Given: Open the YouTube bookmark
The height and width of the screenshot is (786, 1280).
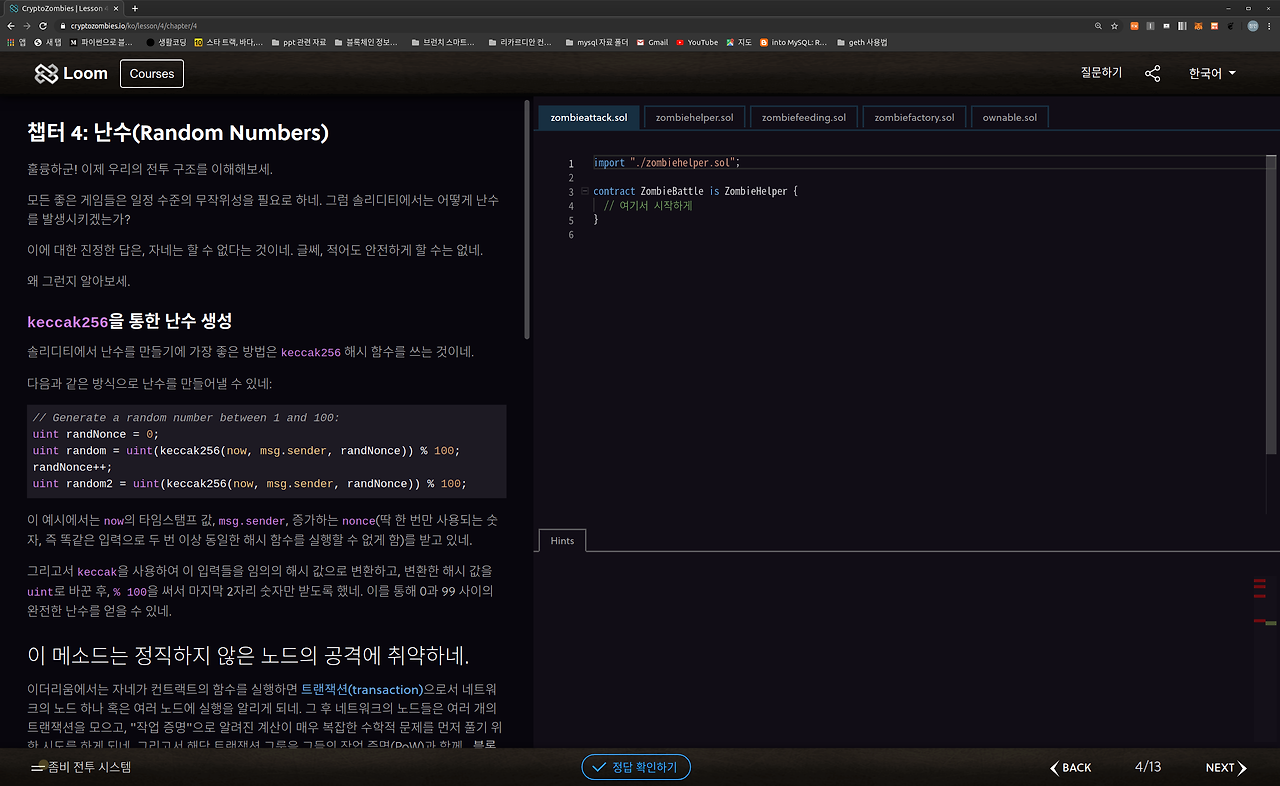Looking at the screenshot, I should [x=697, y=43].
